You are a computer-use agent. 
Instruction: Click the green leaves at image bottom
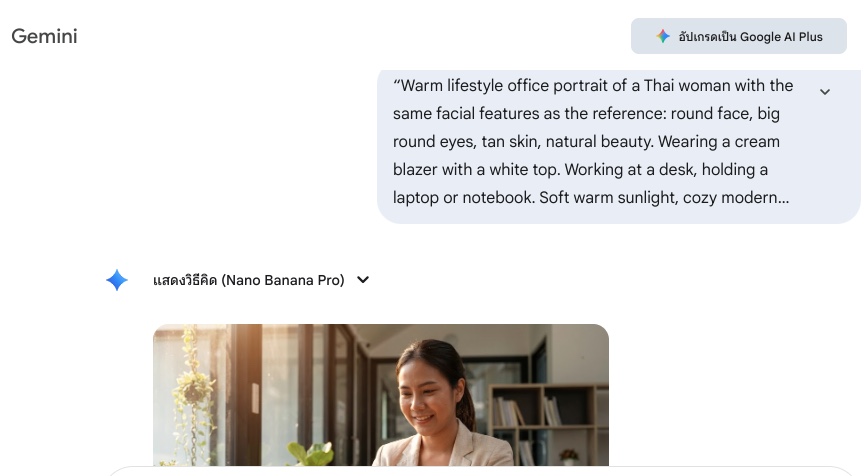click(310, 453)
